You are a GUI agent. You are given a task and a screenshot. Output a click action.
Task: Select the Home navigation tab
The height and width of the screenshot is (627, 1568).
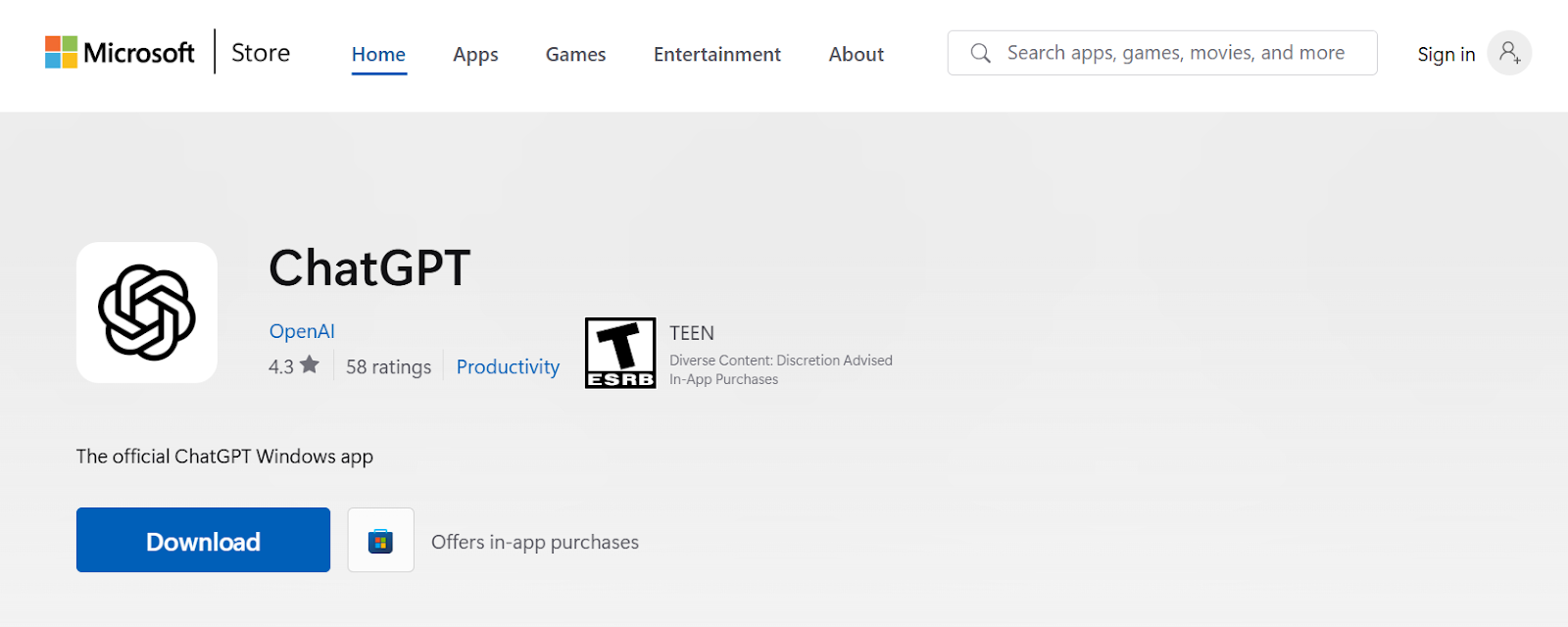(x=378, y=55)
